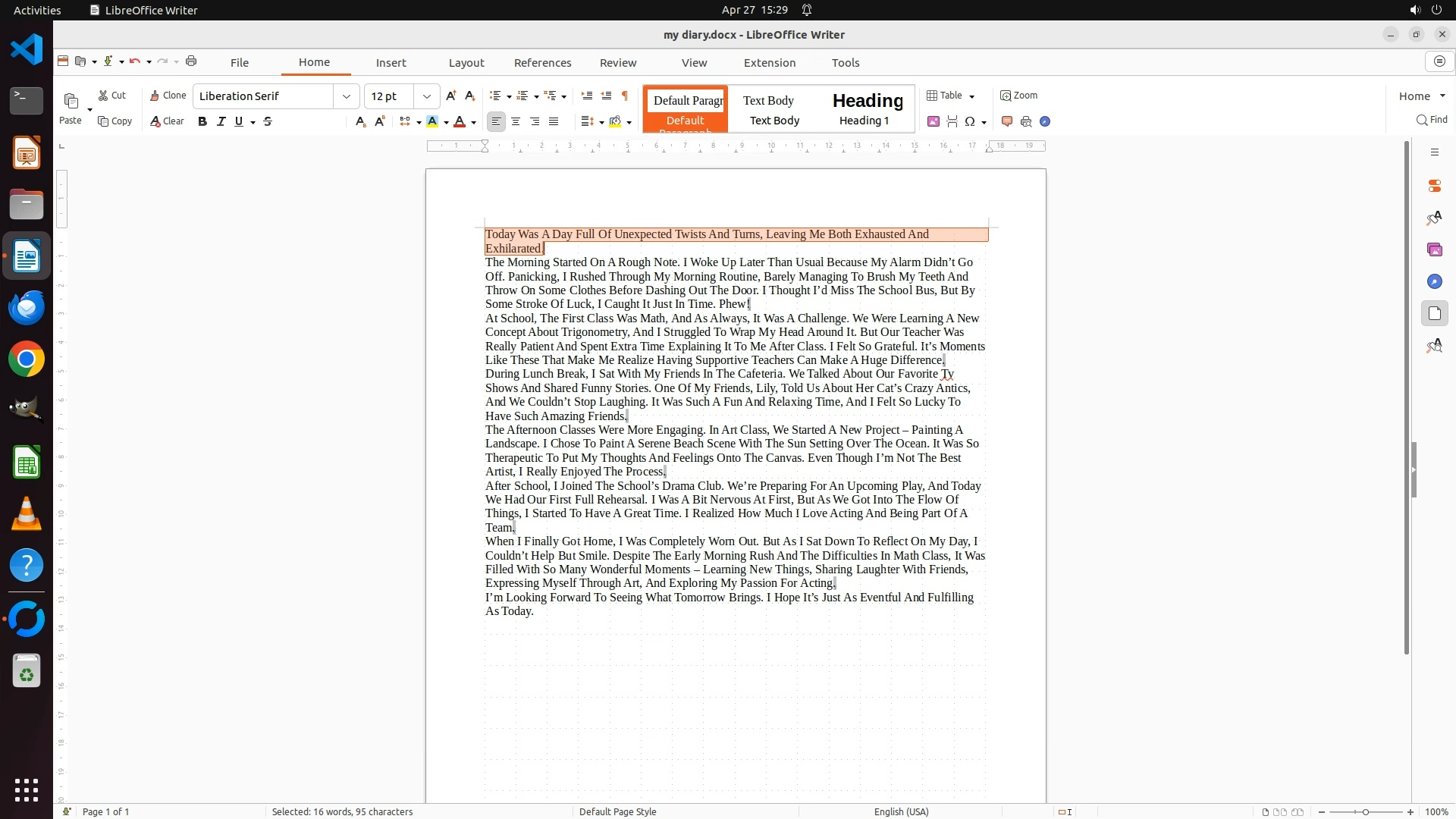Open the Gallery panel in the sidebar

(x=1434, y=249)
